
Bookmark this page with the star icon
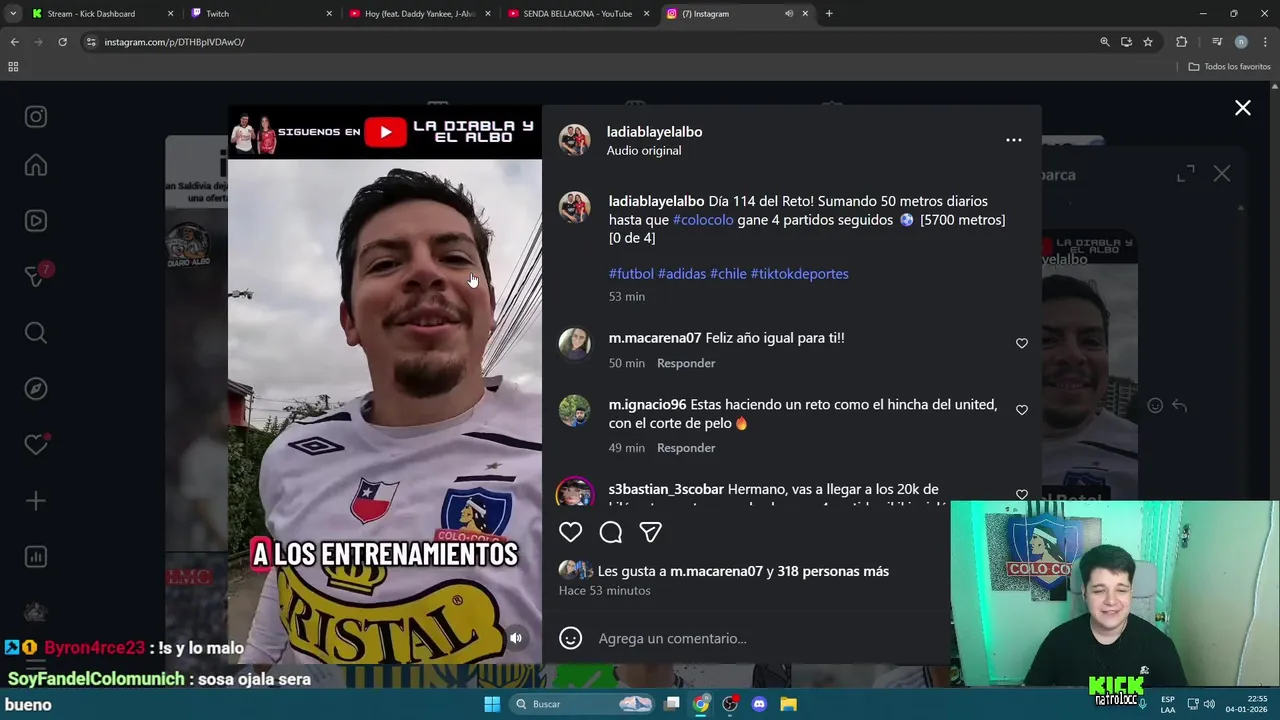pyautogui.click(x=1148, y=42)
